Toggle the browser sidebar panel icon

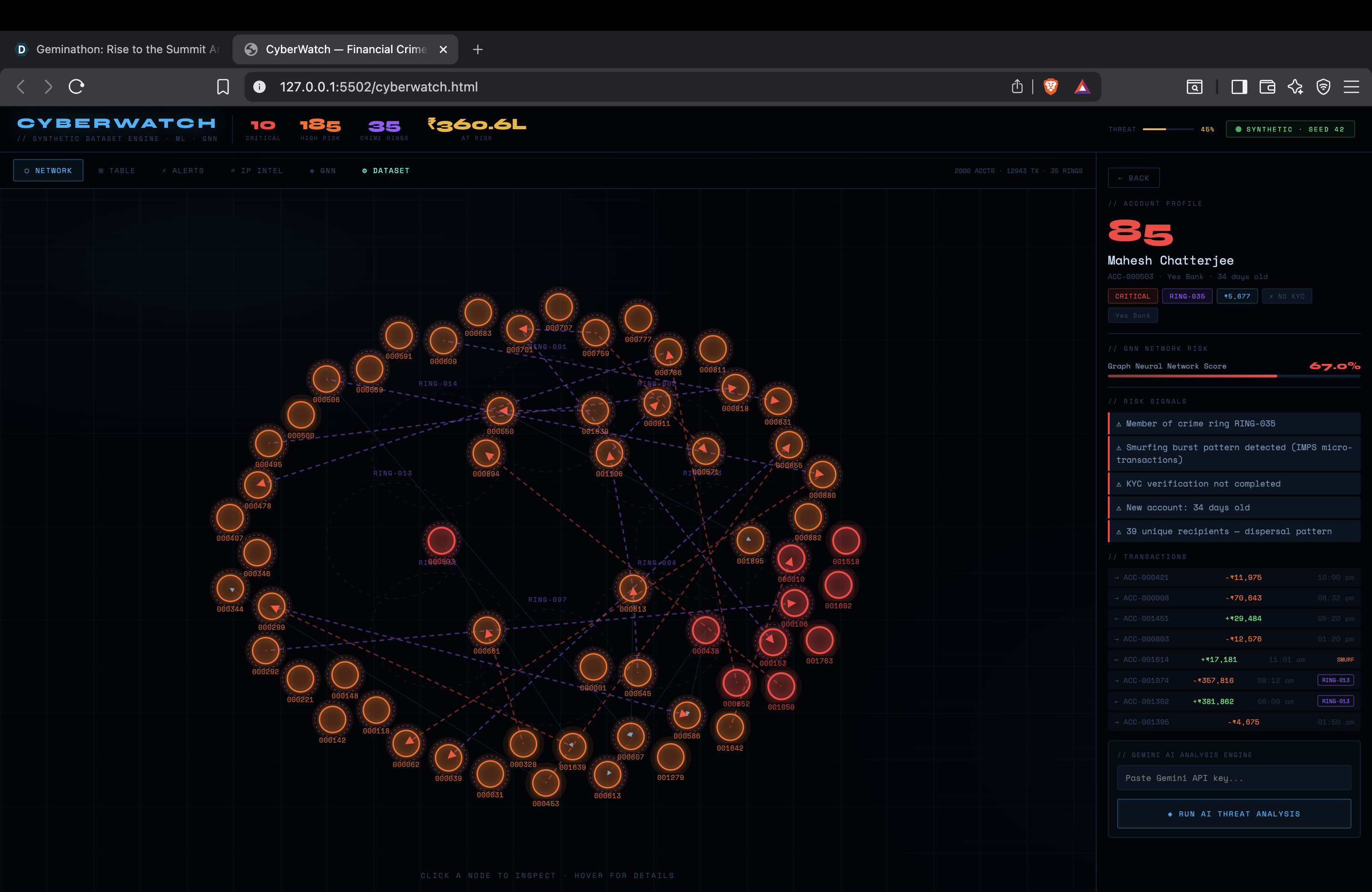point(1239,86)
